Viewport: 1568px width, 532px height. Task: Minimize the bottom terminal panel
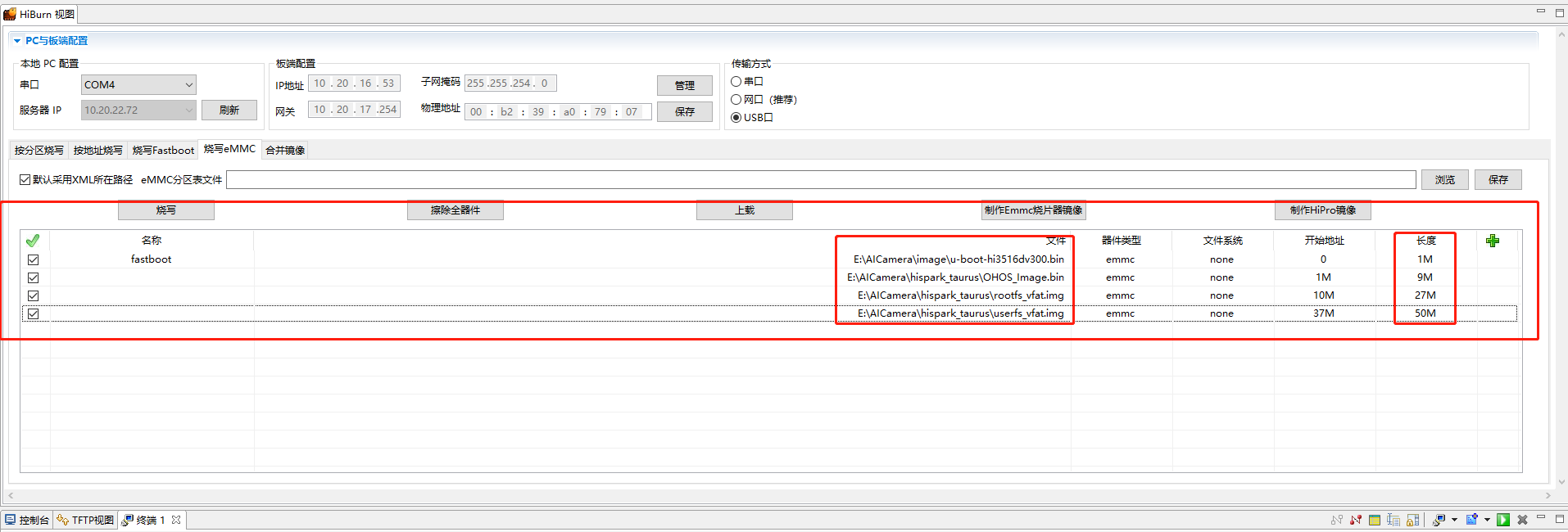pyautogui.click(x=1541, y=516)
